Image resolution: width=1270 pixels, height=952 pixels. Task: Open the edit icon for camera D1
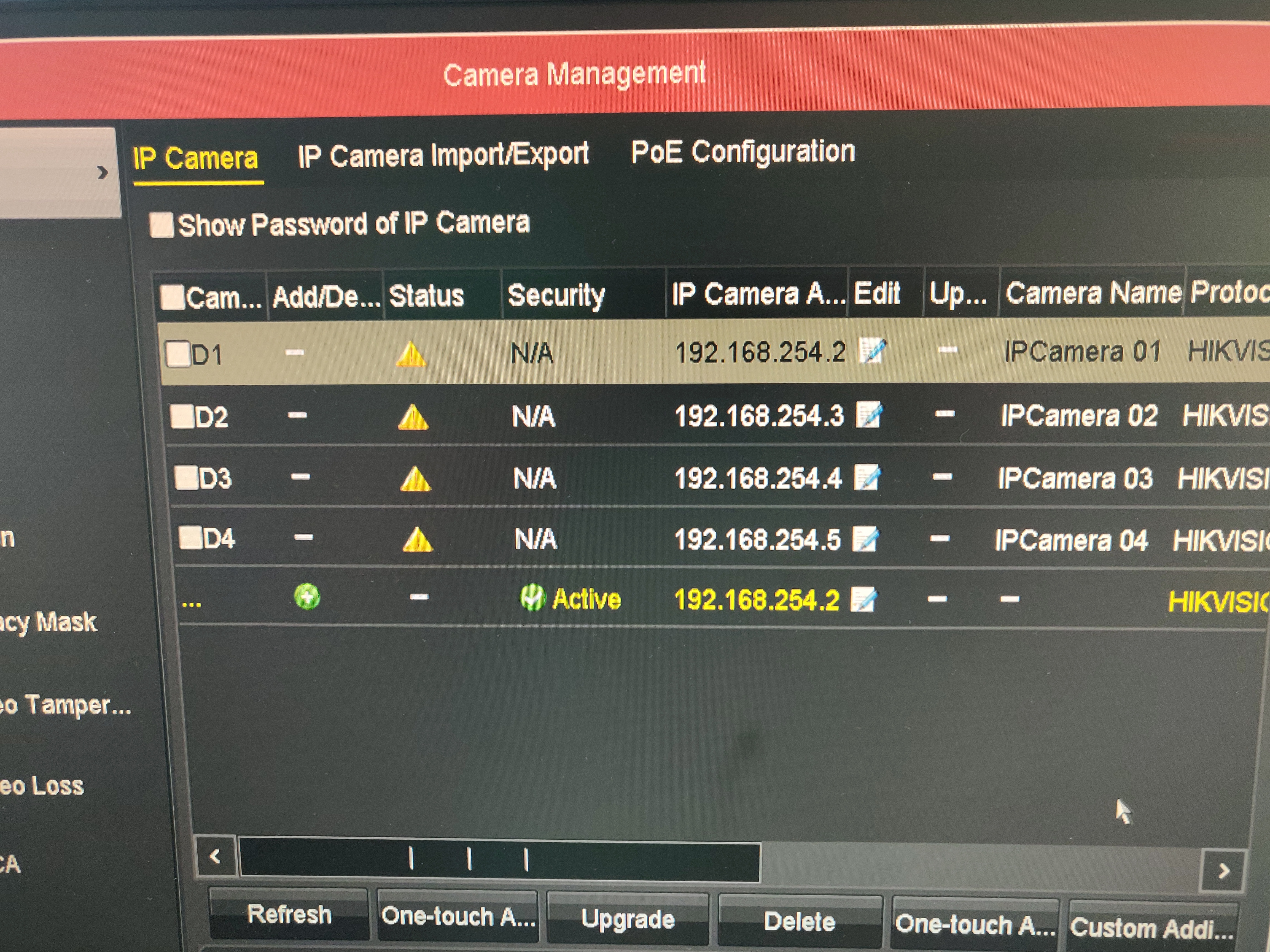(872, 351)
